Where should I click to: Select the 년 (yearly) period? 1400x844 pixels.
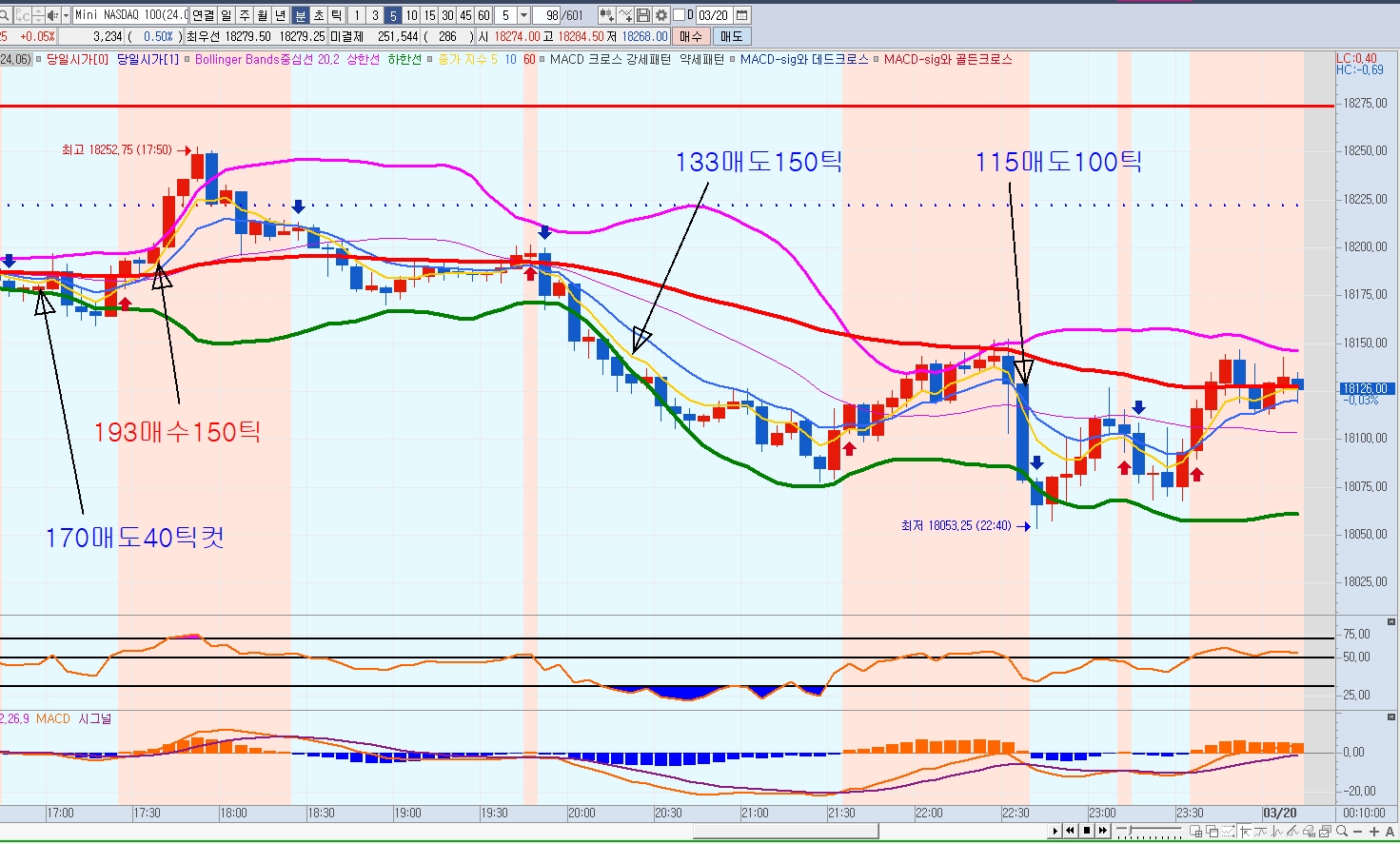click(280, 15)
